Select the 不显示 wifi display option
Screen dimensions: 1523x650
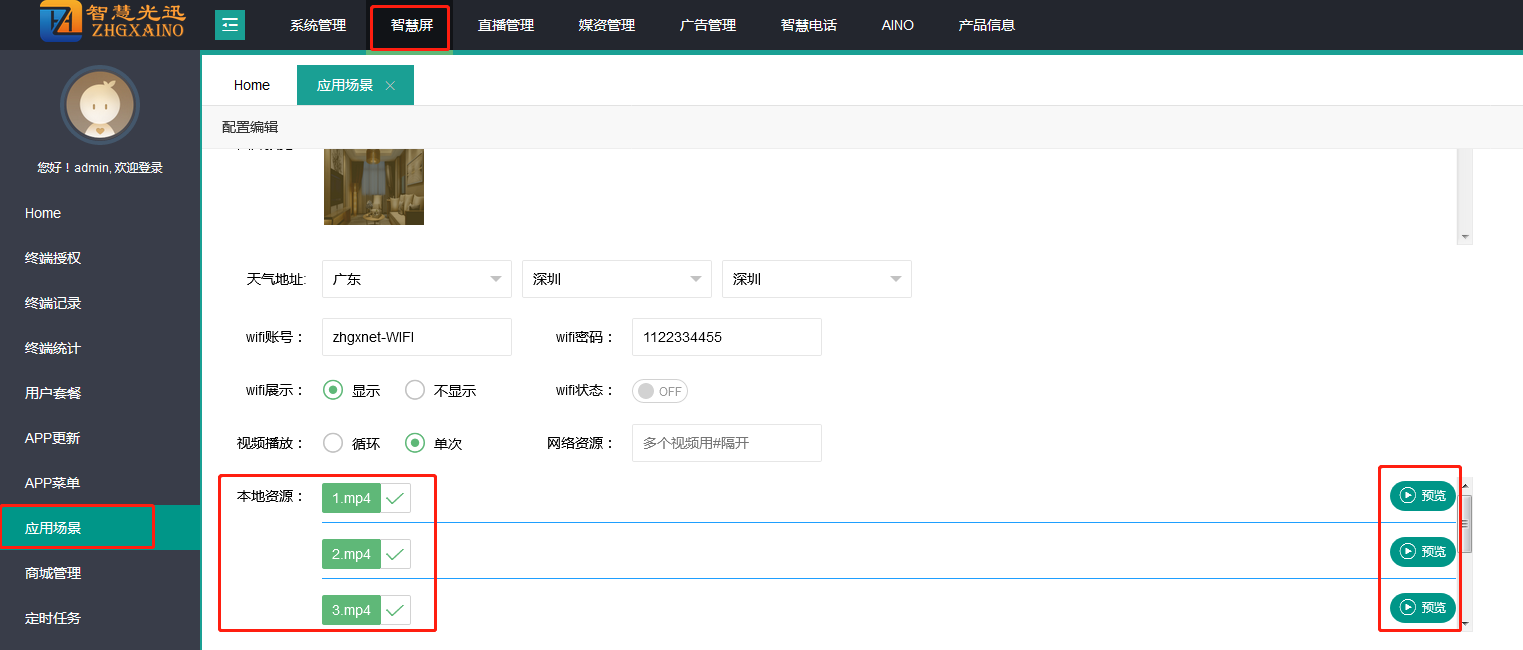(415, 390)
